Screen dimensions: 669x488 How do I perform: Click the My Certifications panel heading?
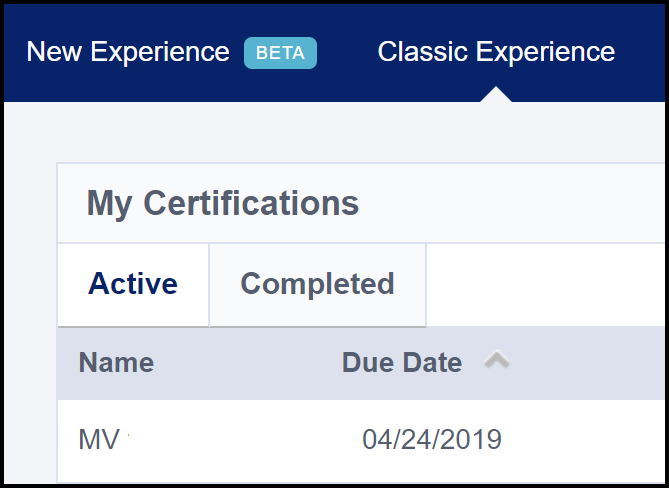(x=223, y=203)
